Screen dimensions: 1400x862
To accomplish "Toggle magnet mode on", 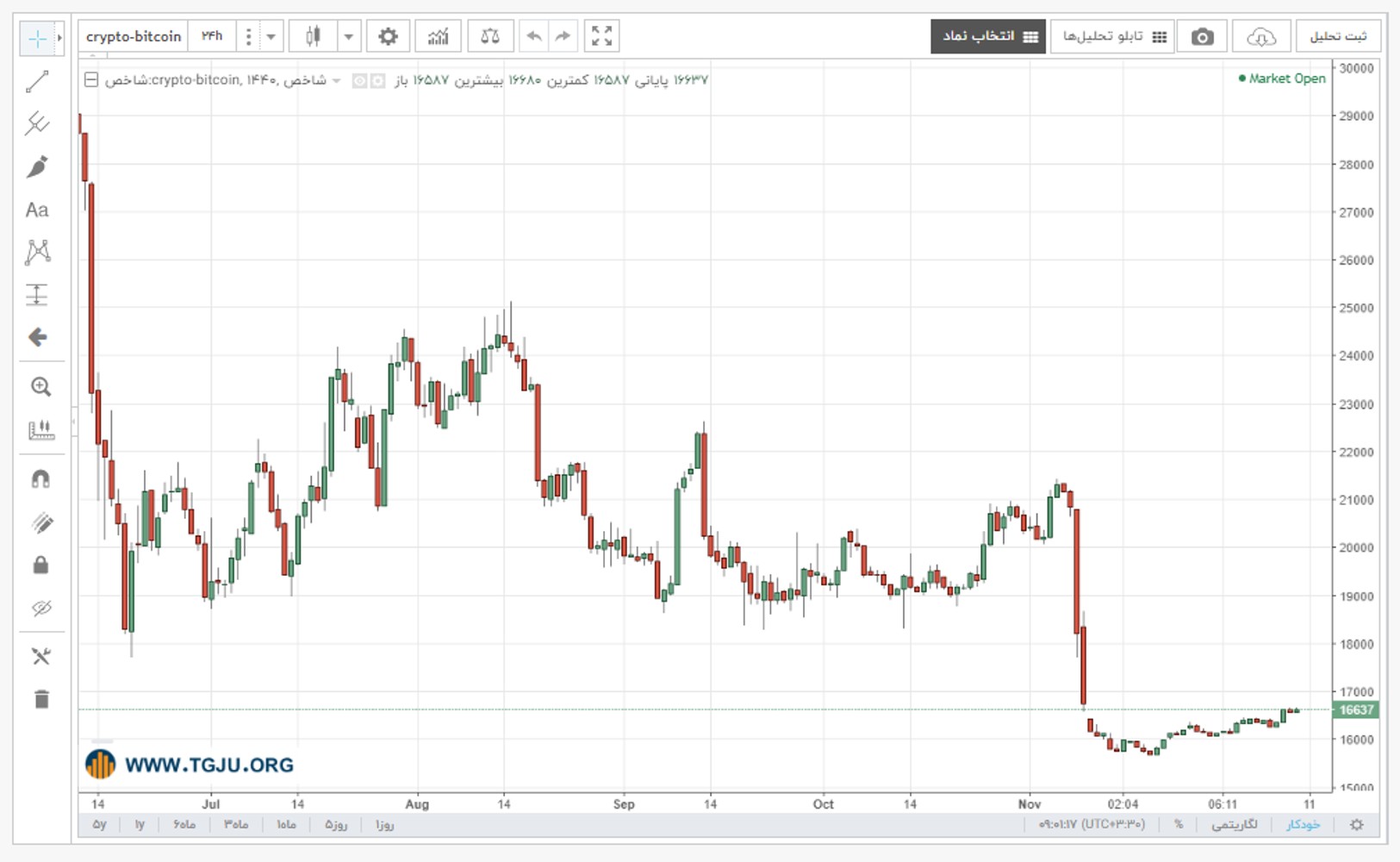I will point(40,479).
